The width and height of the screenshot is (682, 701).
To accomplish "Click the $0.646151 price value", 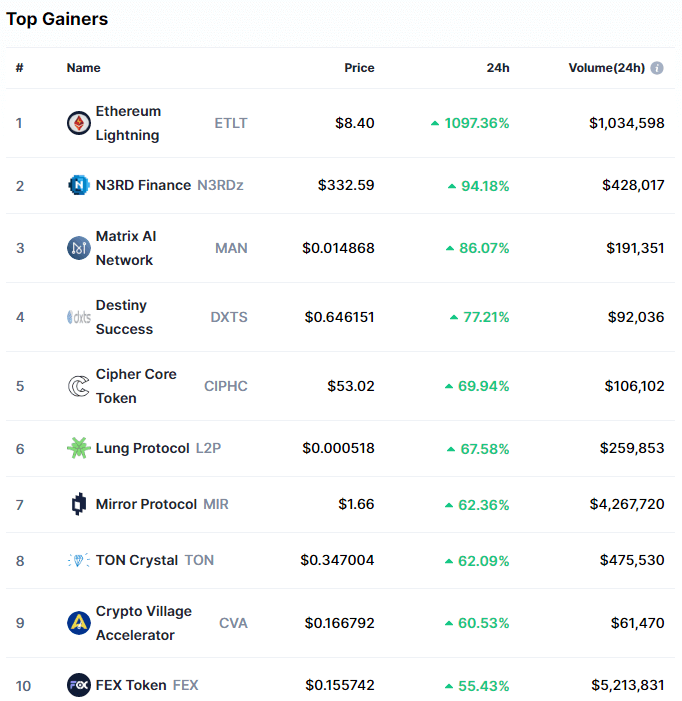I will click(x=340, y=317).
